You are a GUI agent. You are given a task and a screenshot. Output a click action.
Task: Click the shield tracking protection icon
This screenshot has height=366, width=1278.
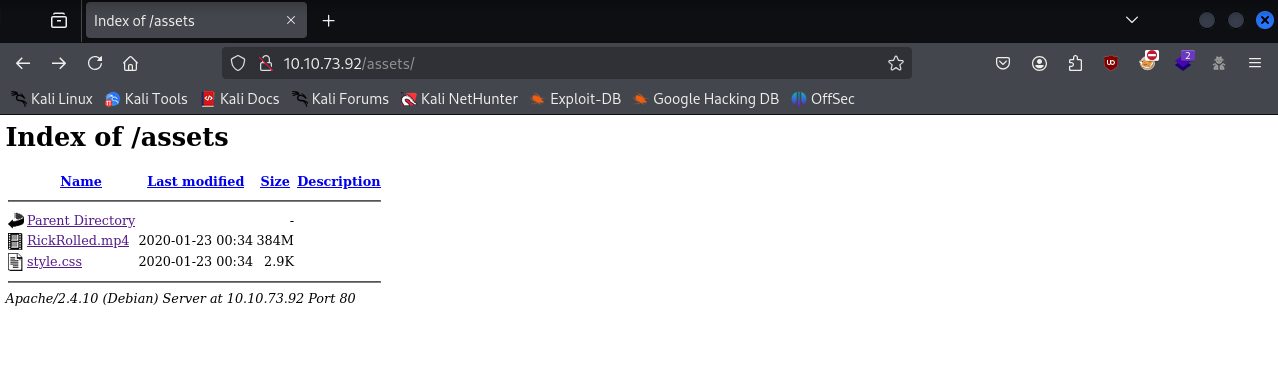pyautogui.click(x=238, y=63)
